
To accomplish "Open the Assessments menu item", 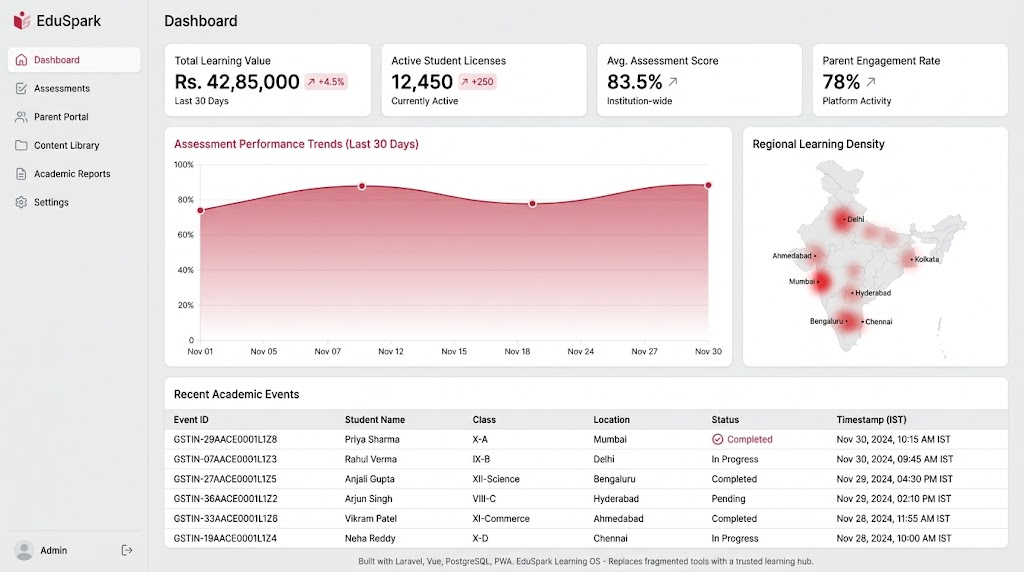I will pos(74,88).
